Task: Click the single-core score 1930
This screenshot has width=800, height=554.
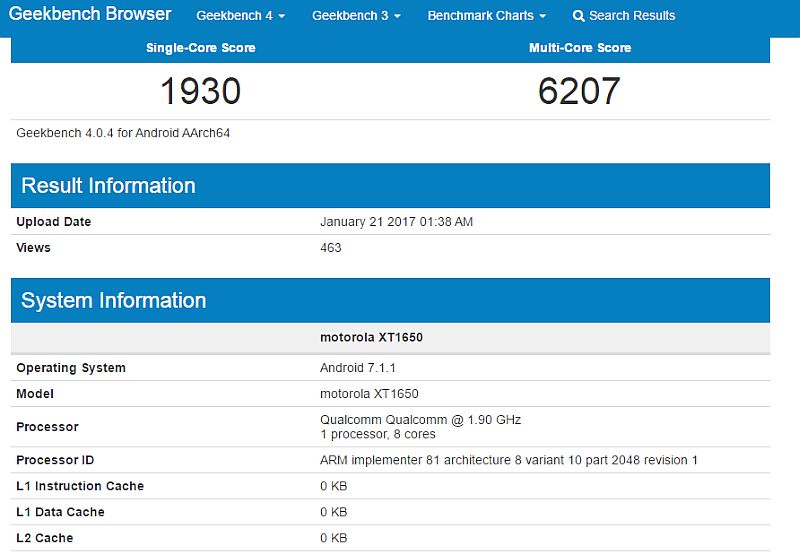Action: tap(201, 91)
